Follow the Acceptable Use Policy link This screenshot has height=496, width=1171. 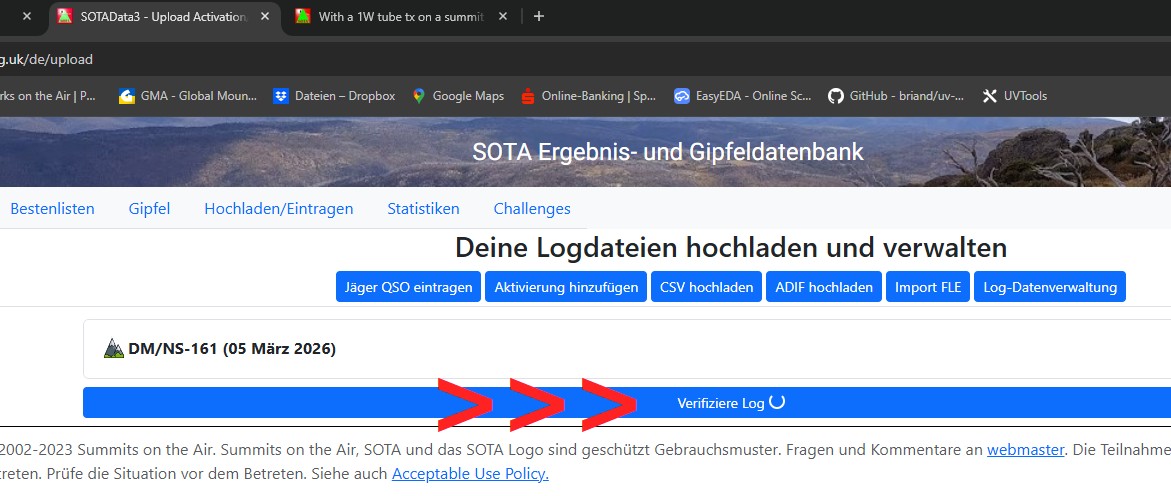(x=470, y=474)
